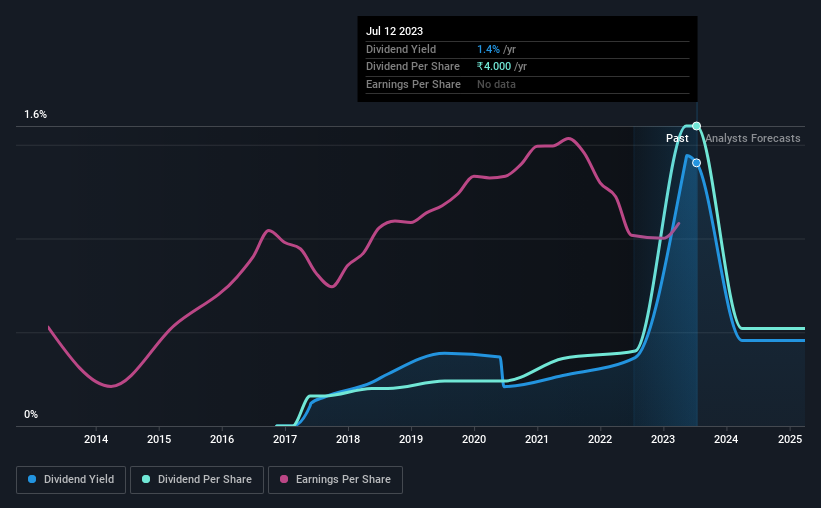The width and height of the screenshot is (821, 508).
Task: Click the Past region label
Action: pyautogui.click(x=677, y=138)
